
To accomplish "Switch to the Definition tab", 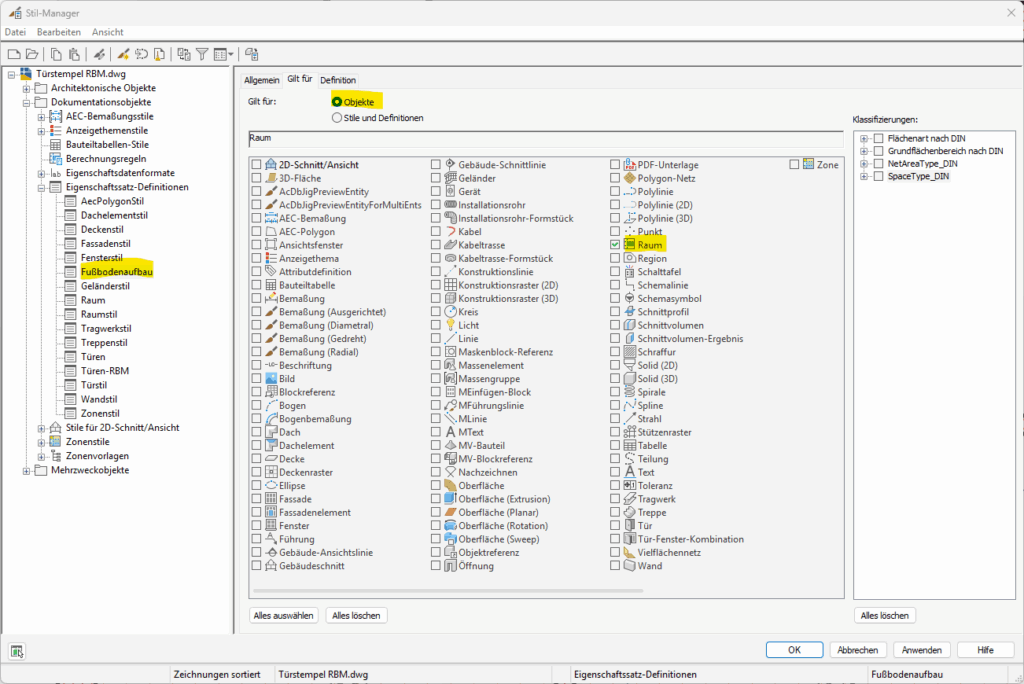I will (x=338, y=80).
